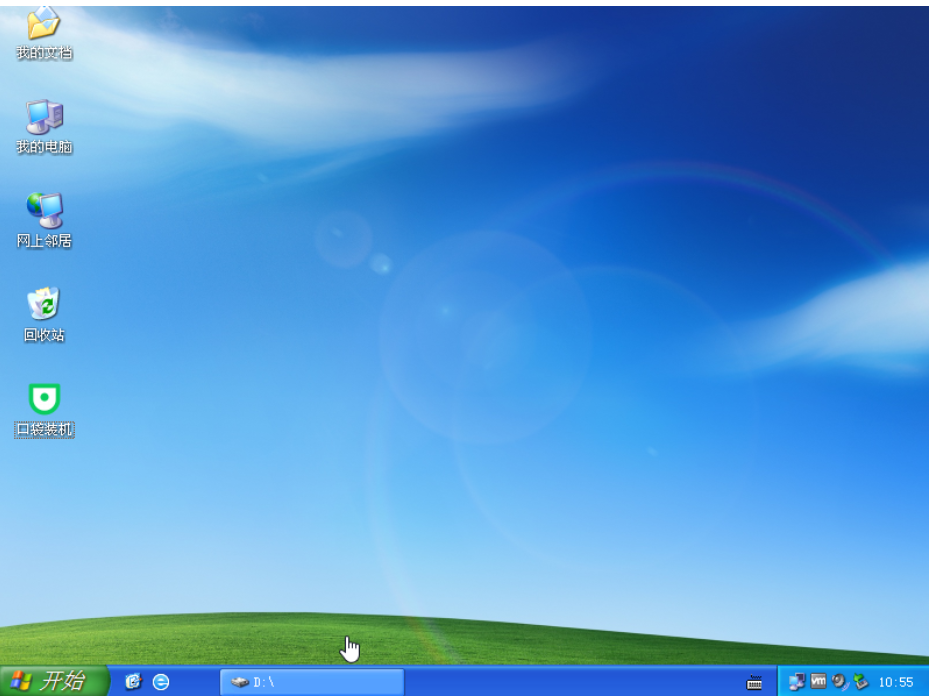Select the 回收站 recycle bin icon
The width and height of the screenshot is (933, 698).
(x=44, y=304)
